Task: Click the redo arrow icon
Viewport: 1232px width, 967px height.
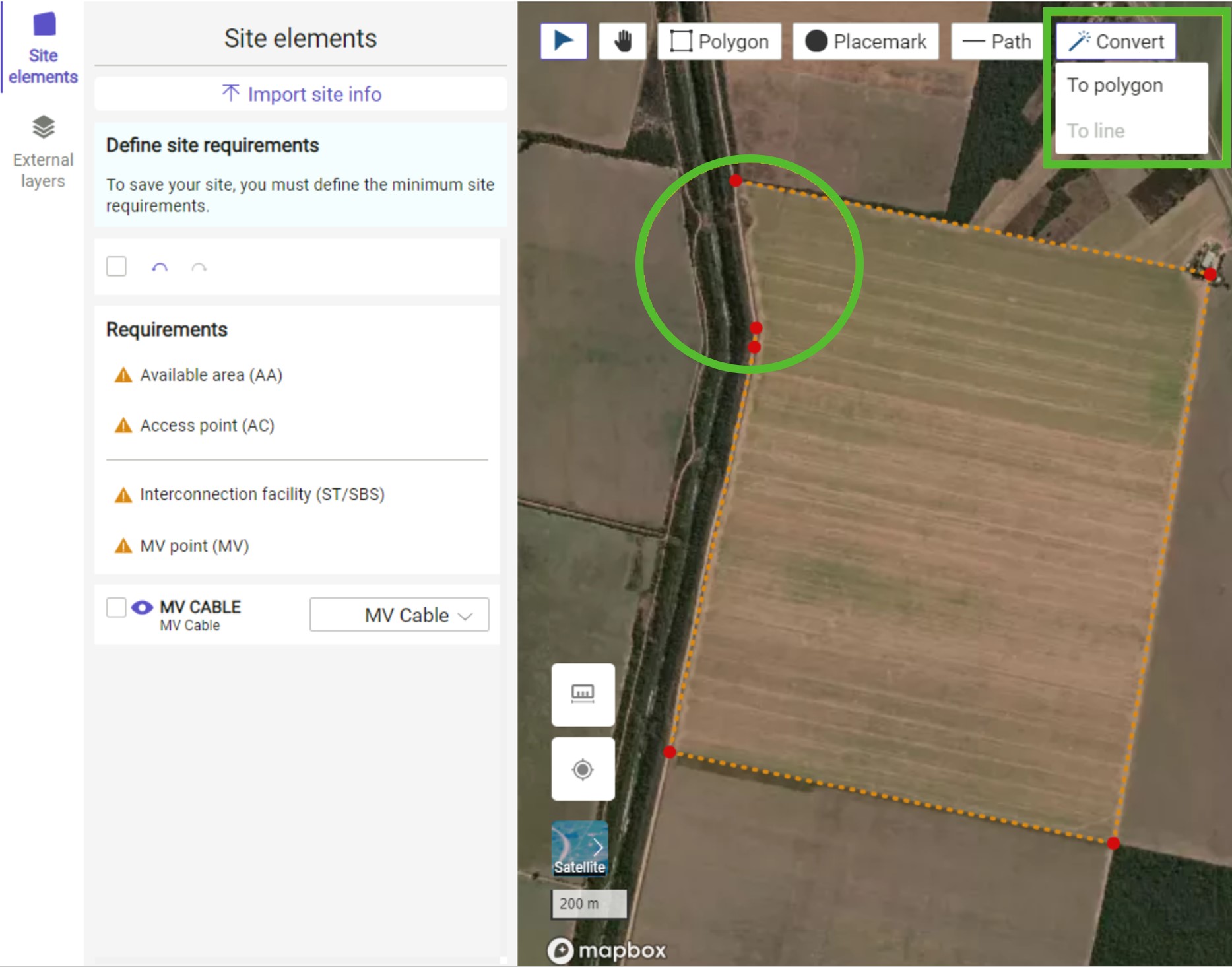Action: 199,267
